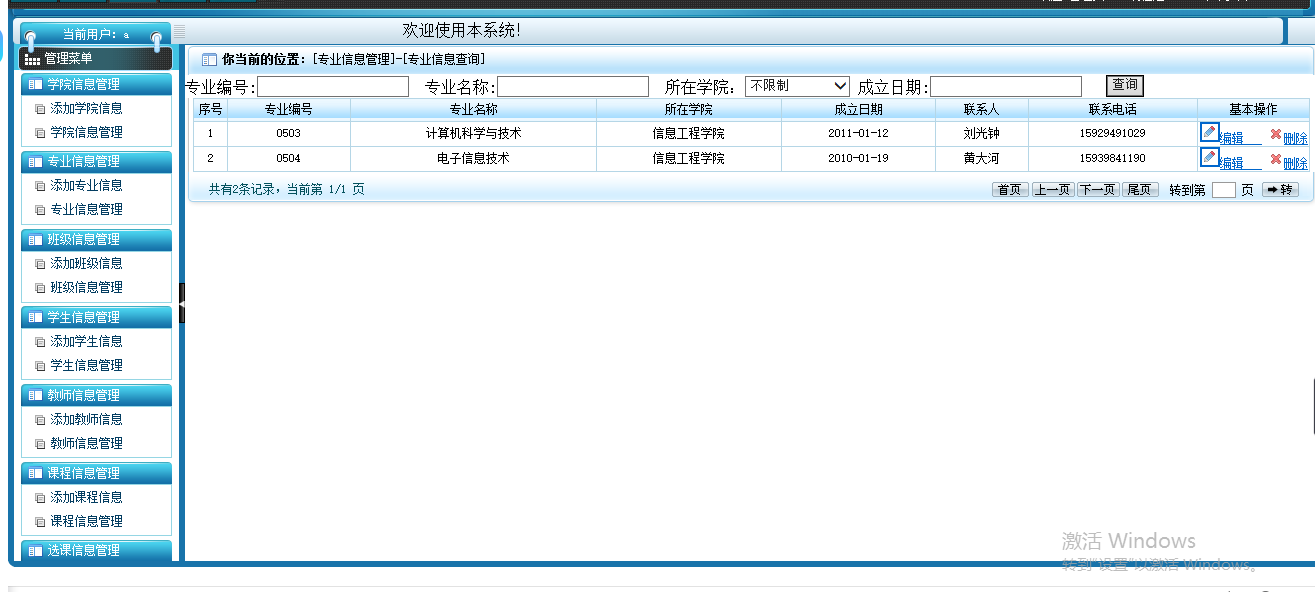Click the pencil edit icon in row 0503

pyautogui.click(x=1209, y=132)
